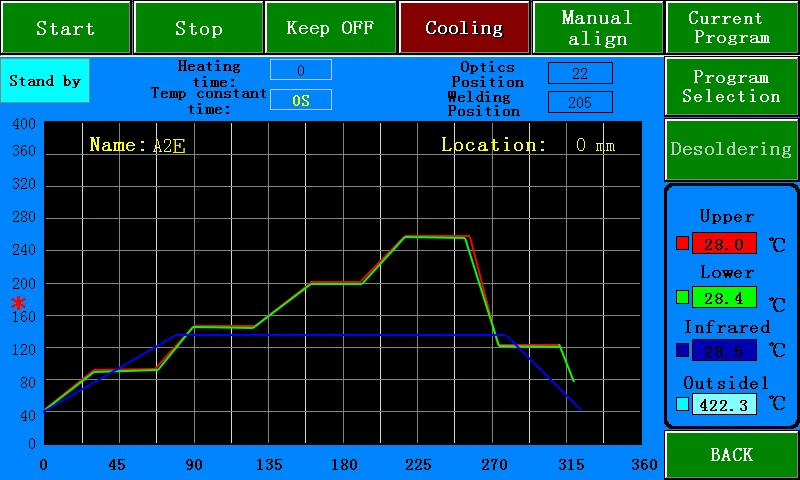Open Program Selection
Image resolution: width=800 pixels, height=480 pixels.
point(732,86)
